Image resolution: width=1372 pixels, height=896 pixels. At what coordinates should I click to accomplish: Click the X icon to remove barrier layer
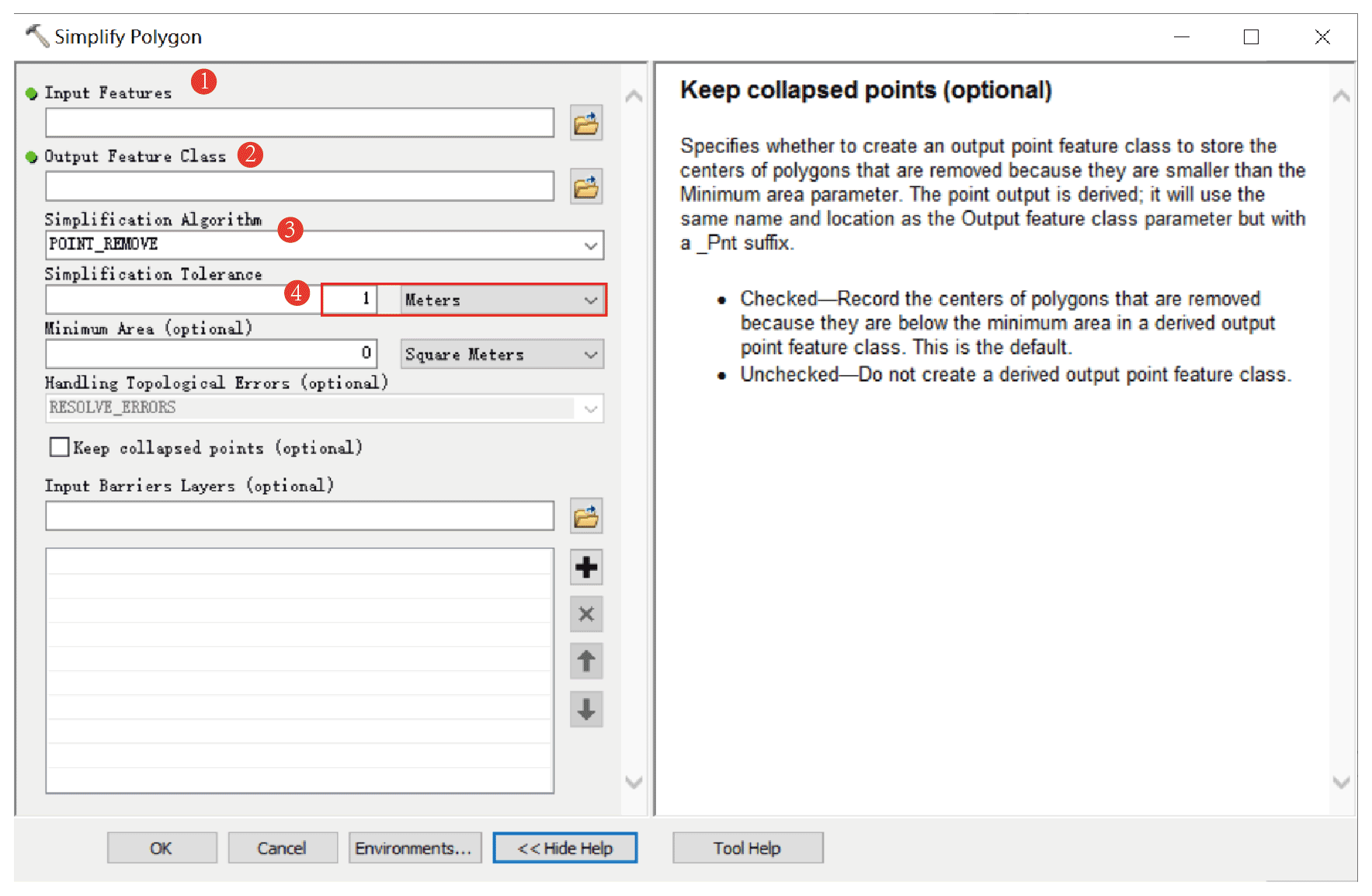click(x=585, y=614)
